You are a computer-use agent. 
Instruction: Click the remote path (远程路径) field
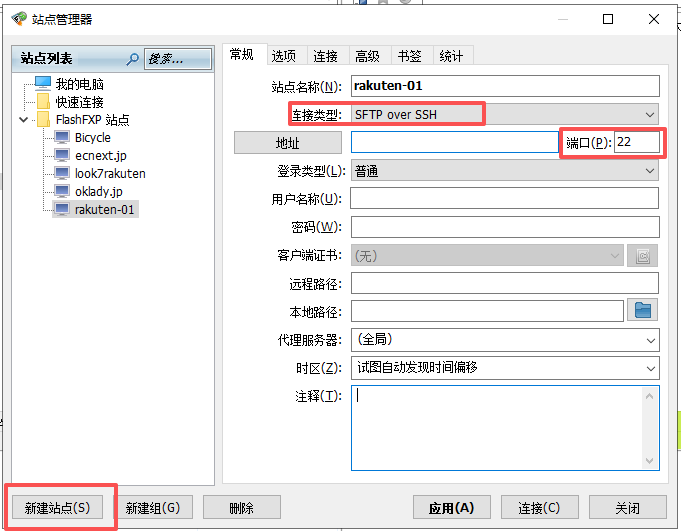(x=505, y=284)
